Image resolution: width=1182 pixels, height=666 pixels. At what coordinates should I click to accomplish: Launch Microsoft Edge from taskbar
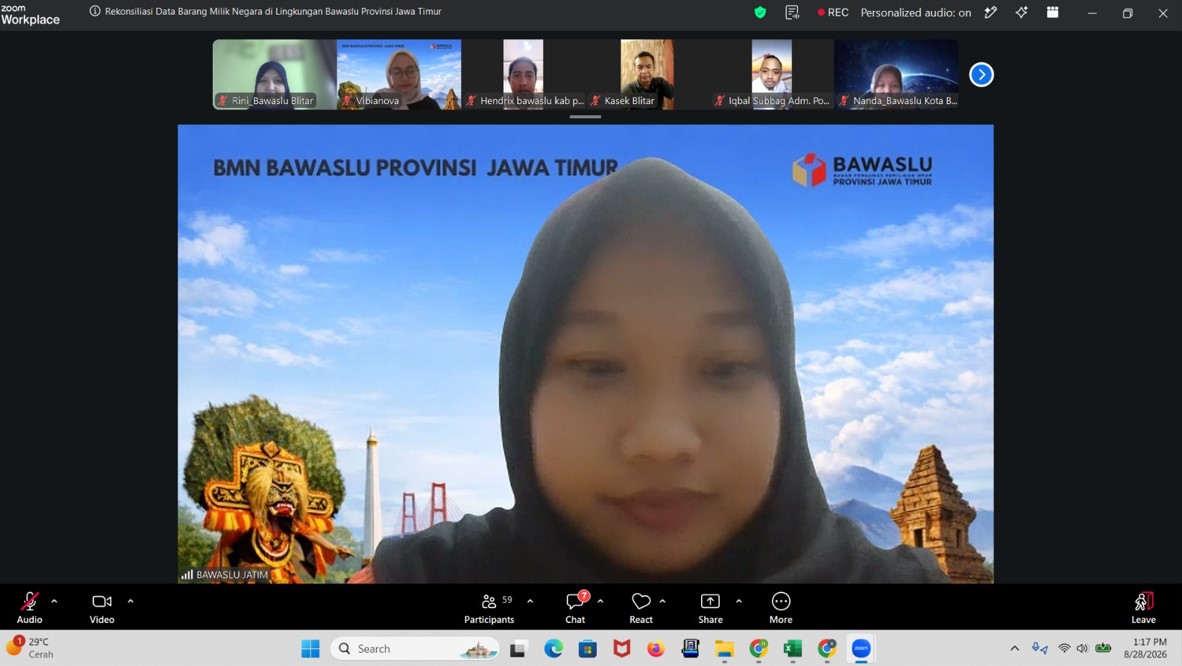click(553, 649)
